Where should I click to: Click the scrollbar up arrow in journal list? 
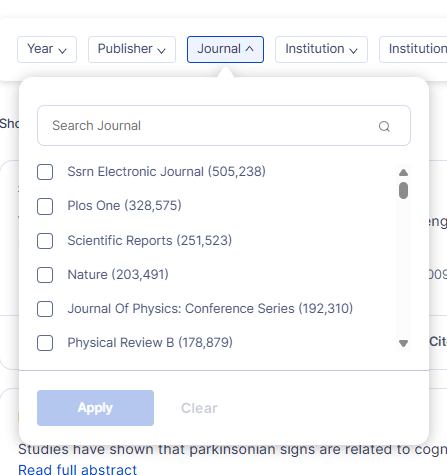coord(403,172)
